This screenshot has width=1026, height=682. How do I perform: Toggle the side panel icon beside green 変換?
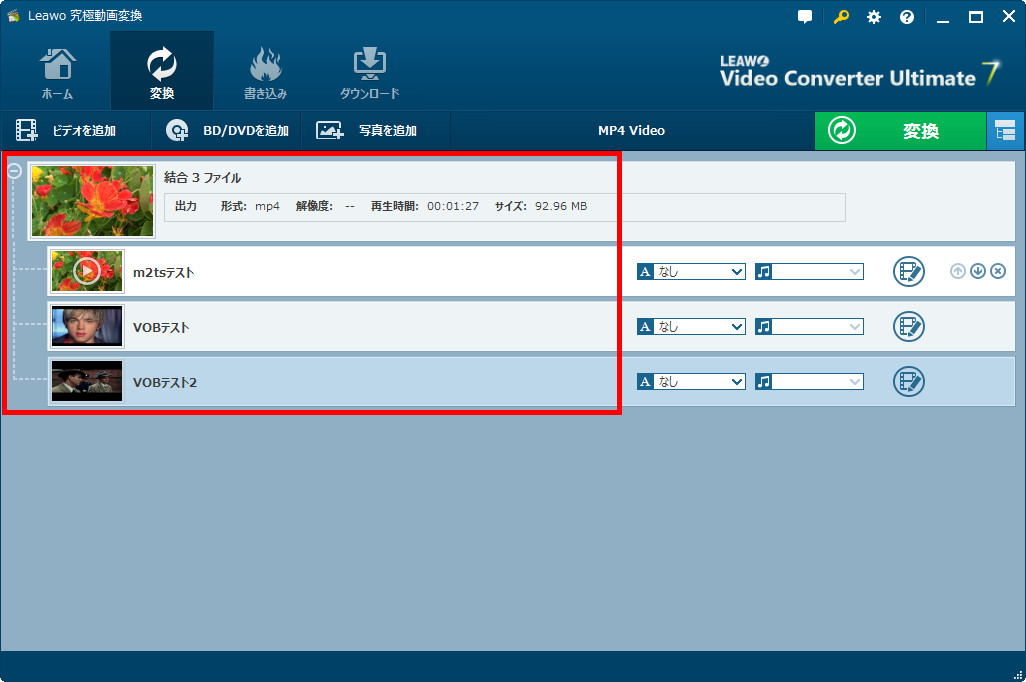[x=1005, y=131]
